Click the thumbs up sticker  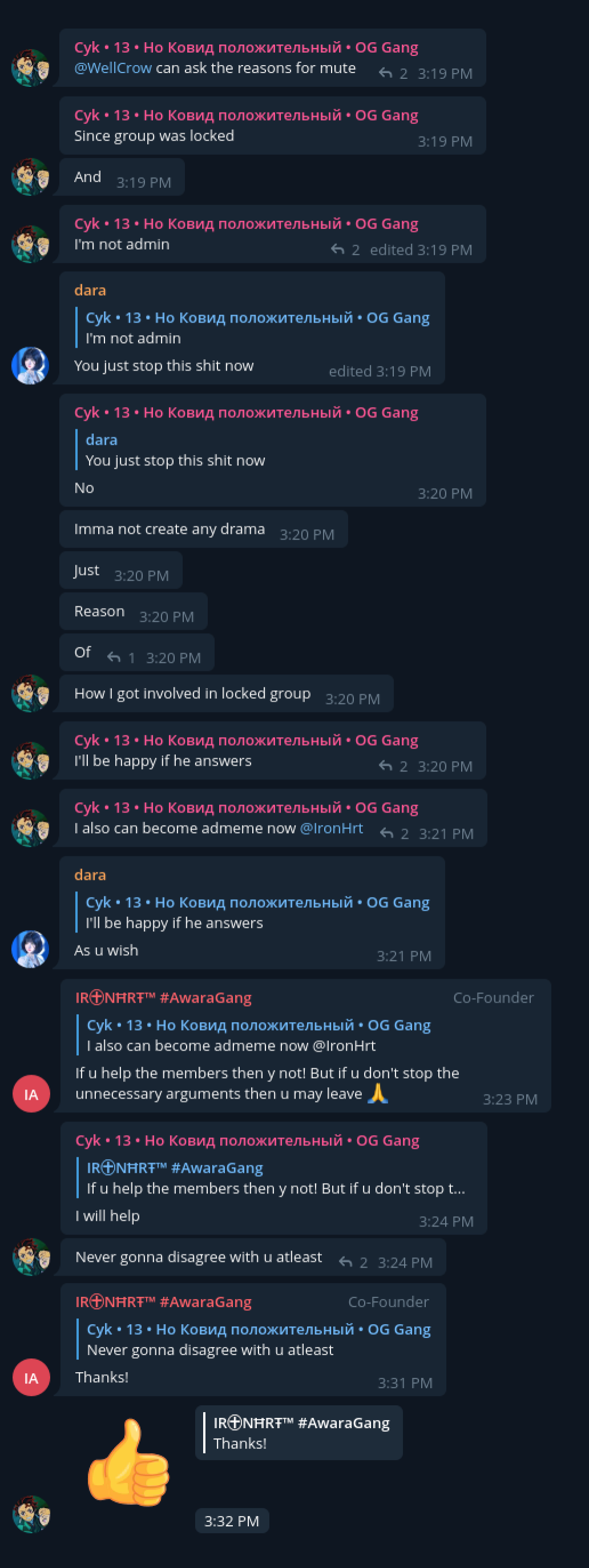pos(128,1463)
